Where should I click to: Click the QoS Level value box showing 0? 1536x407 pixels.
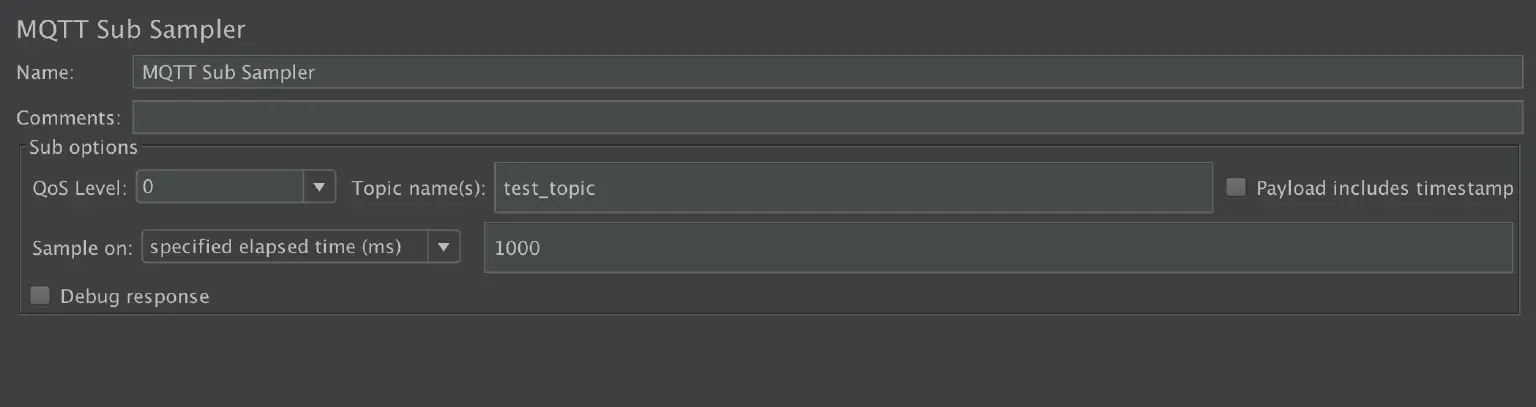(220, 187)
